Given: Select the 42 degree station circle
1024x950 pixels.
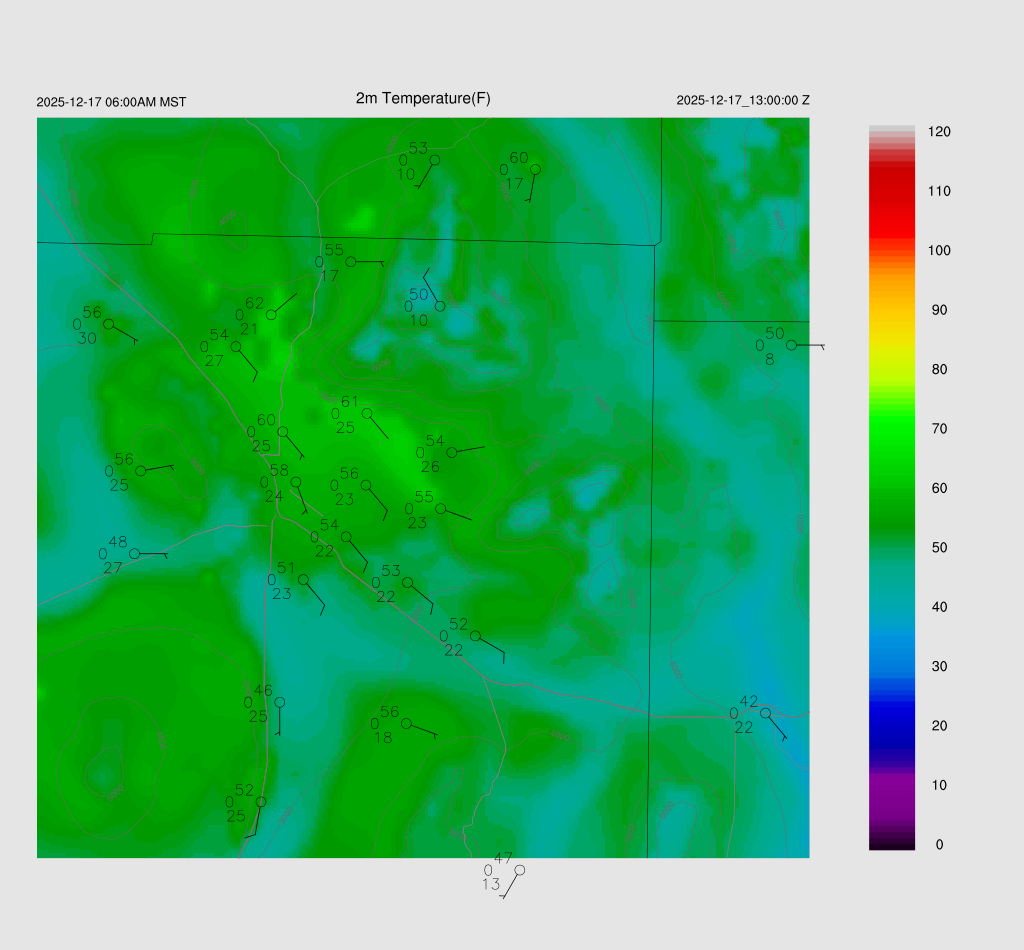Looking at the screenshot, I should click(765, 713).
